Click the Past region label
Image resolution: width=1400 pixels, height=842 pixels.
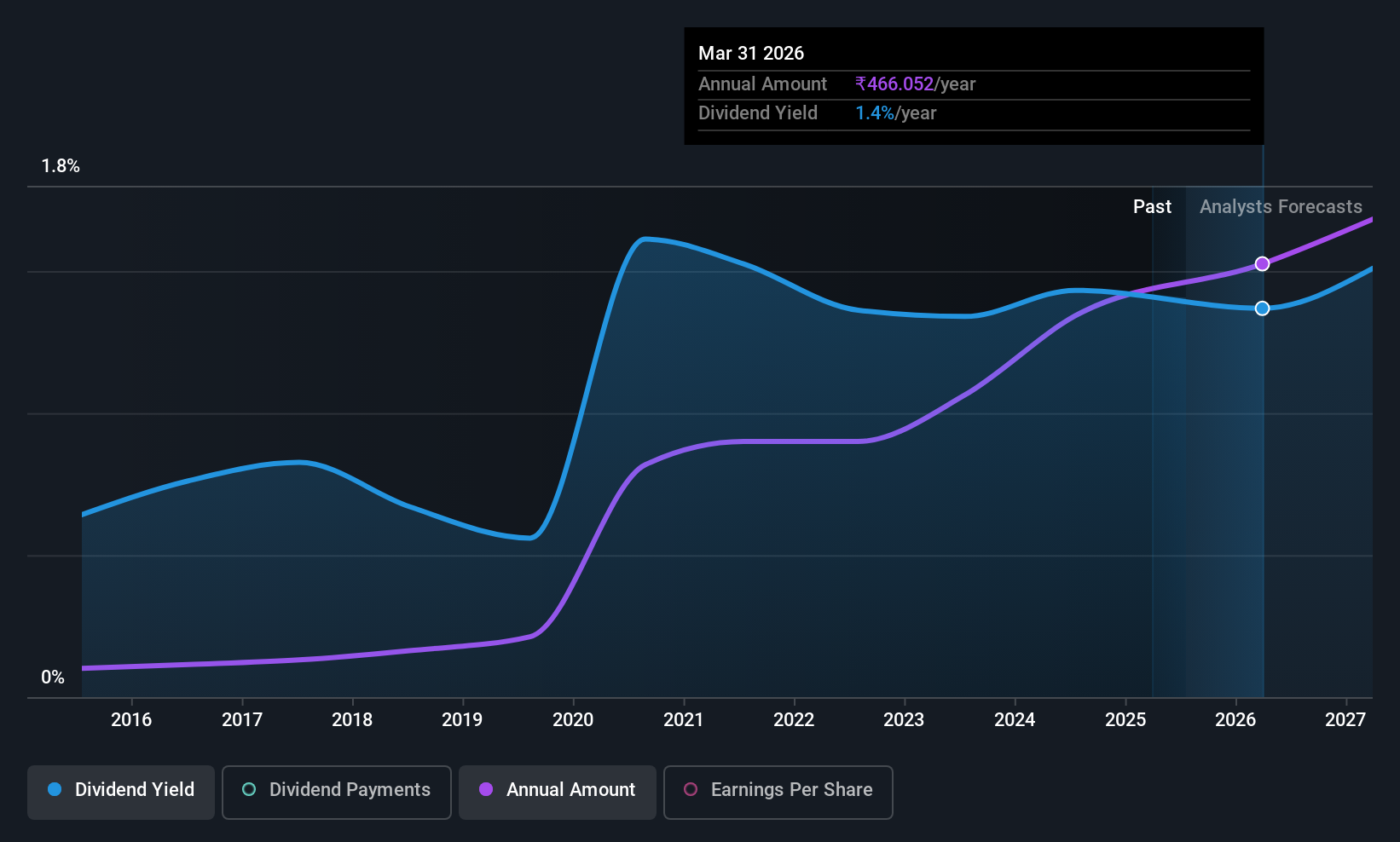click(1152, 207)
